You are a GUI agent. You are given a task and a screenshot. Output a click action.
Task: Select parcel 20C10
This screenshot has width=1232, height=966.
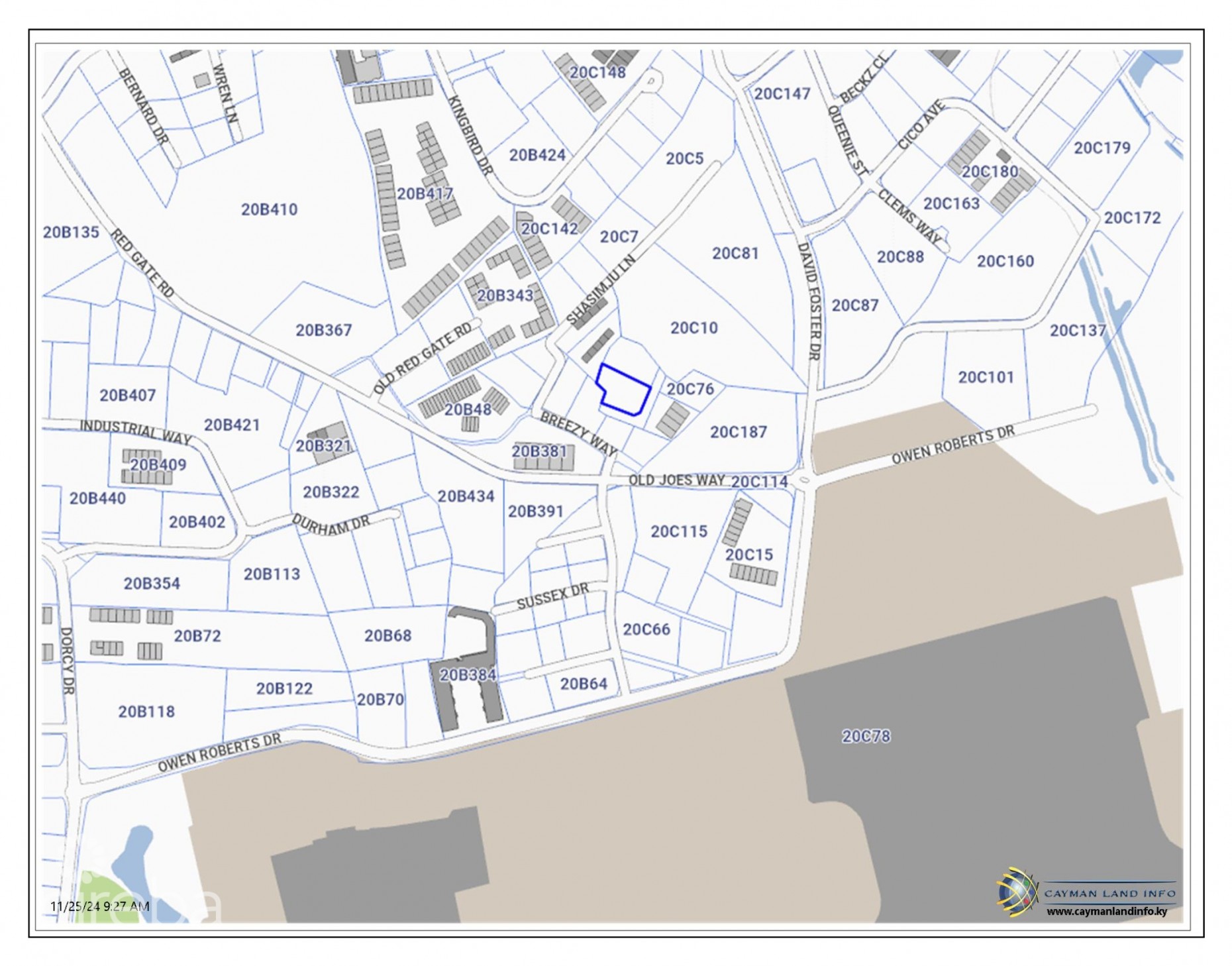[x=693, y=328]
